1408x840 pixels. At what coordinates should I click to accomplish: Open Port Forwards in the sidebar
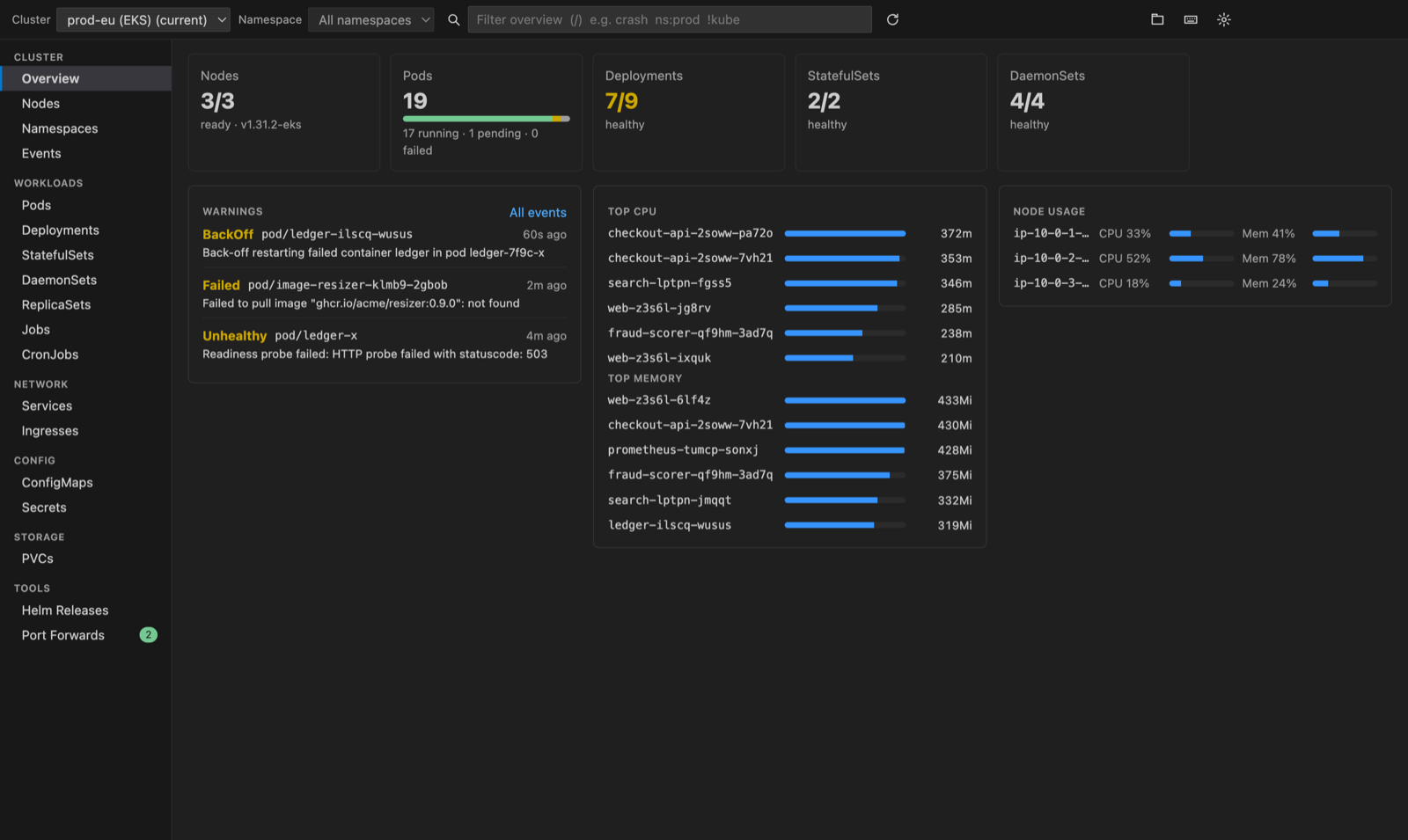tap(85, 635)
